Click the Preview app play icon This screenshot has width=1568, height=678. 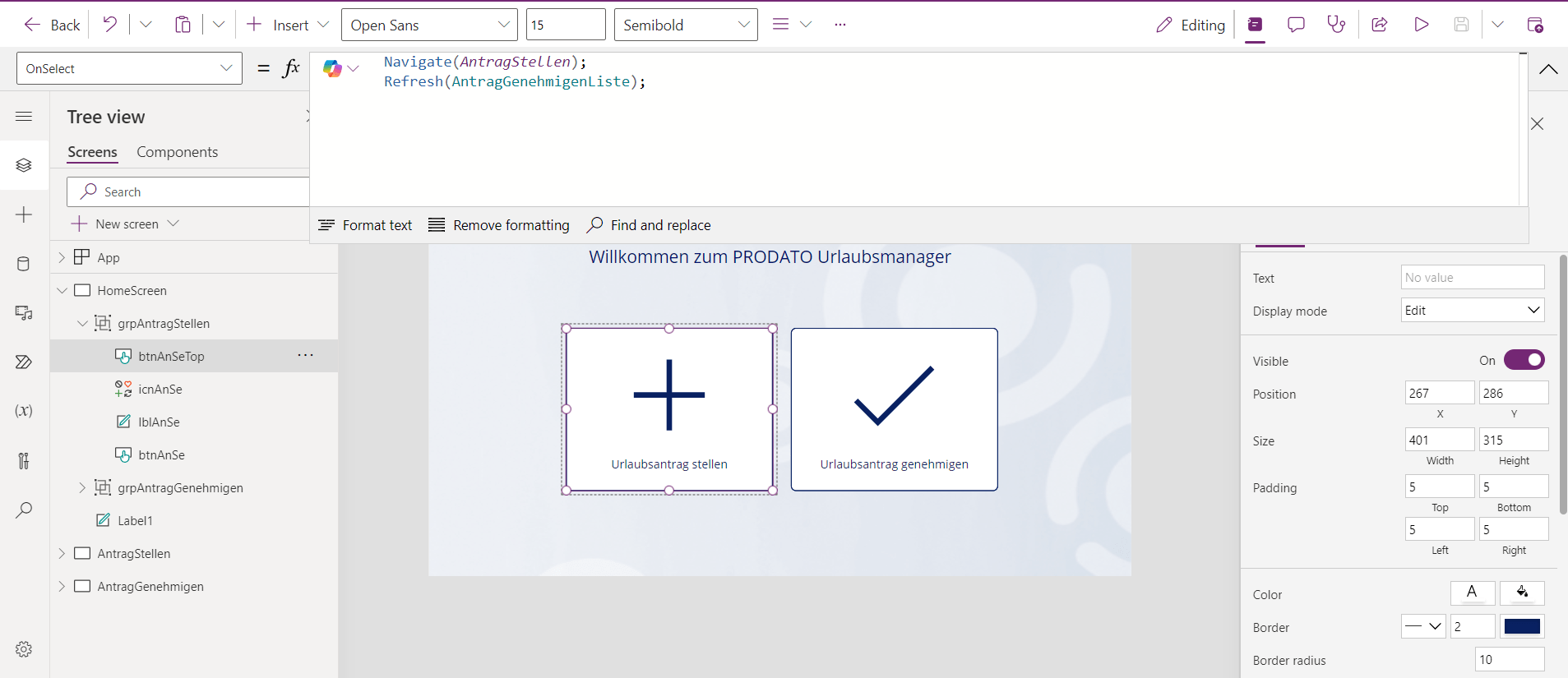[x=1421, y=25]
